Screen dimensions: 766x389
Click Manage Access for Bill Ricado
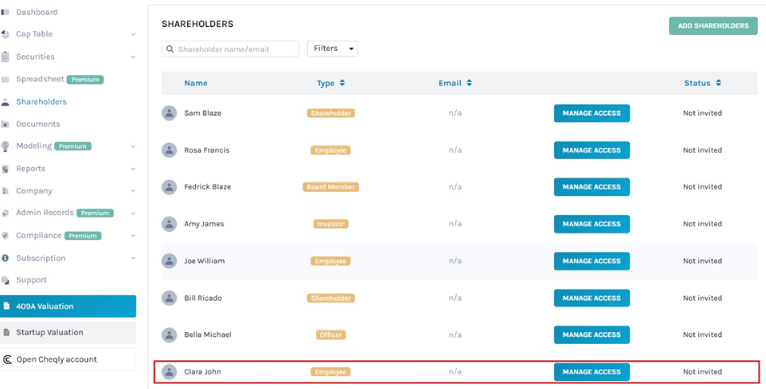coord(592,298)
